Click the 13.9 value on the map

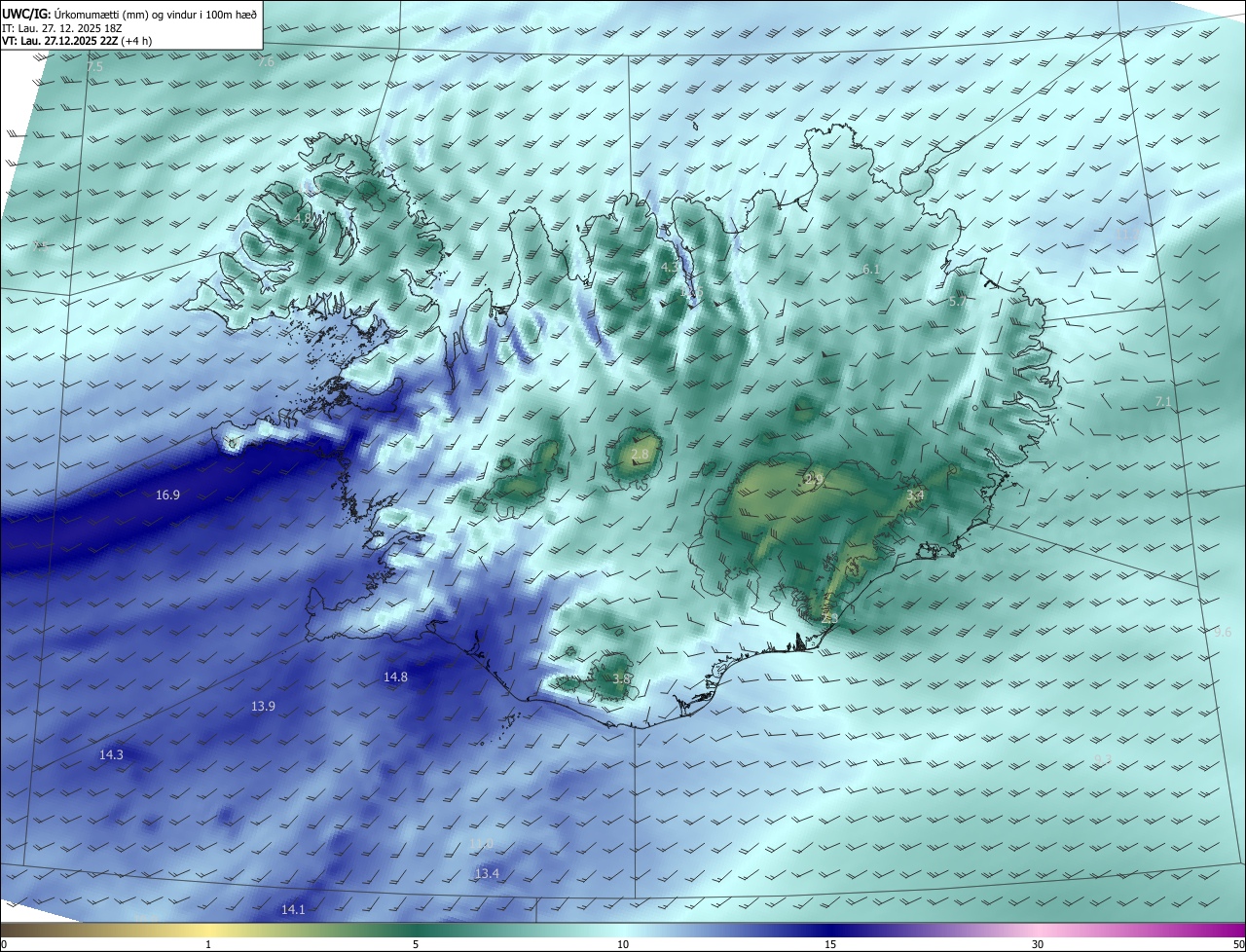coord(263,706)
